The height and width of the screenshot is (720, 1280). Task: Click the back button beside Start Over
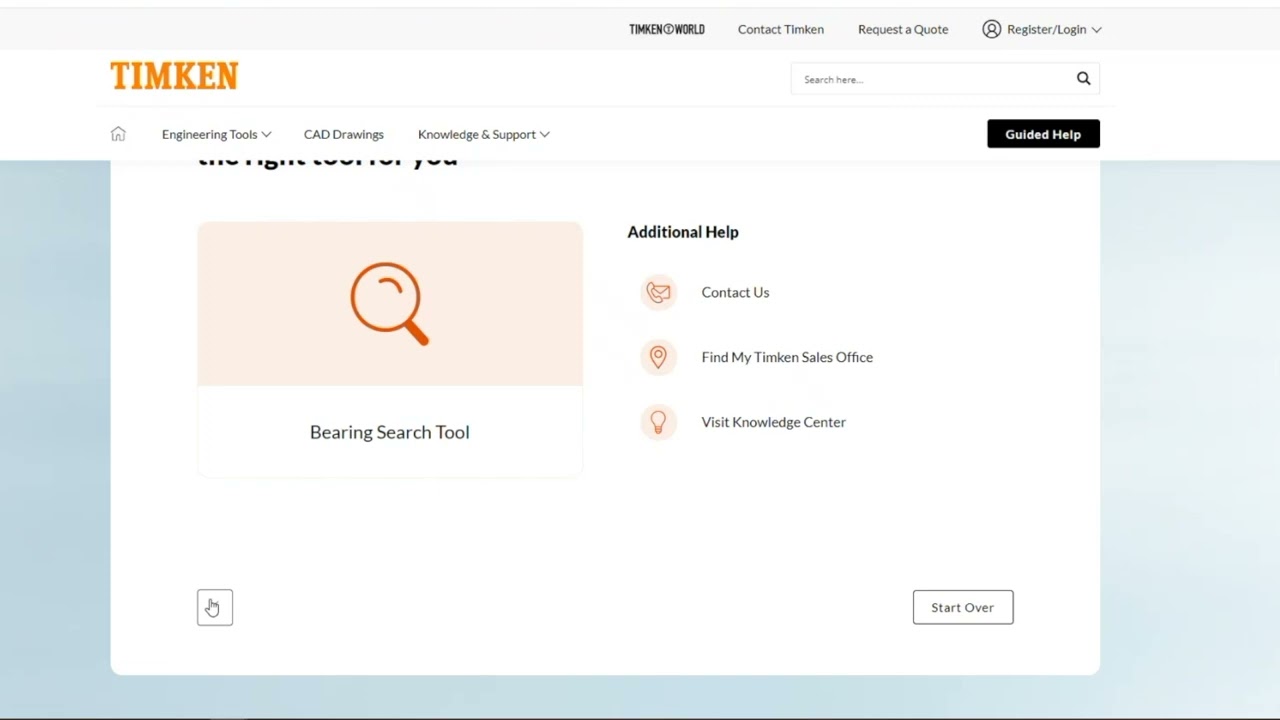tap(215, 607)
